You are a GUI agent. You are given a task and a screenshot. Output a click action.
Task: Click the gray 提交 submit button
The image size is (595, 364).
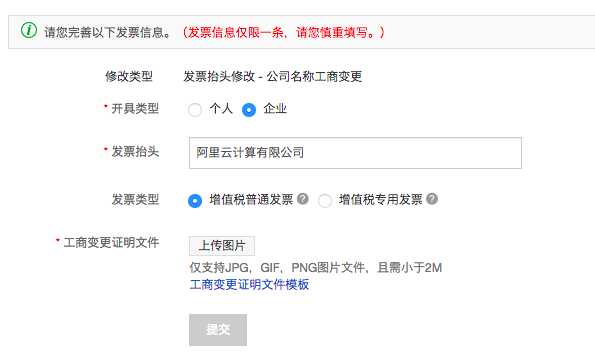click(x=218, y=329)
